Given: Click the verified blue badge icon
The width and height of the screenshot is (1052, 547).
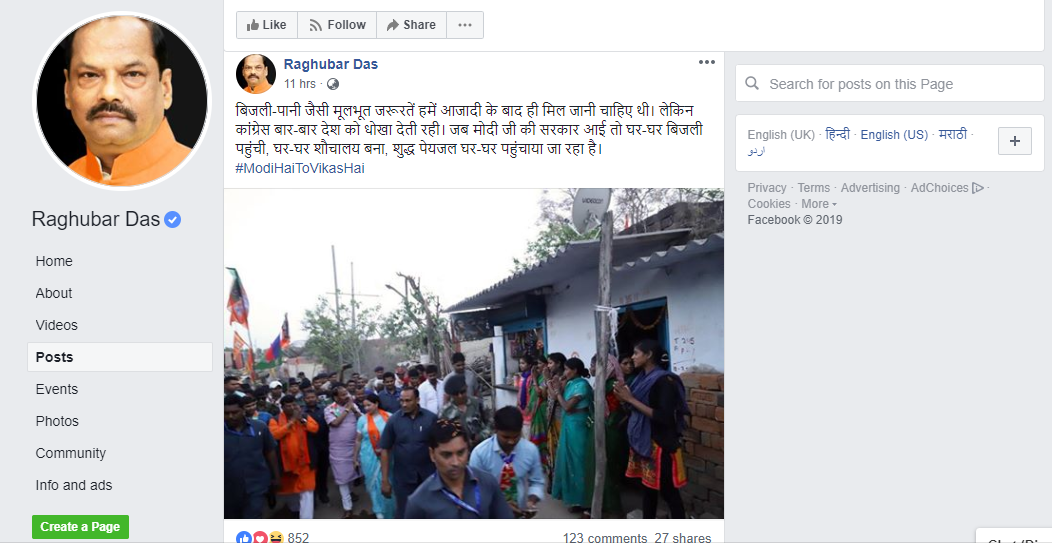Looking at the screenshot, I should point(172,219).
